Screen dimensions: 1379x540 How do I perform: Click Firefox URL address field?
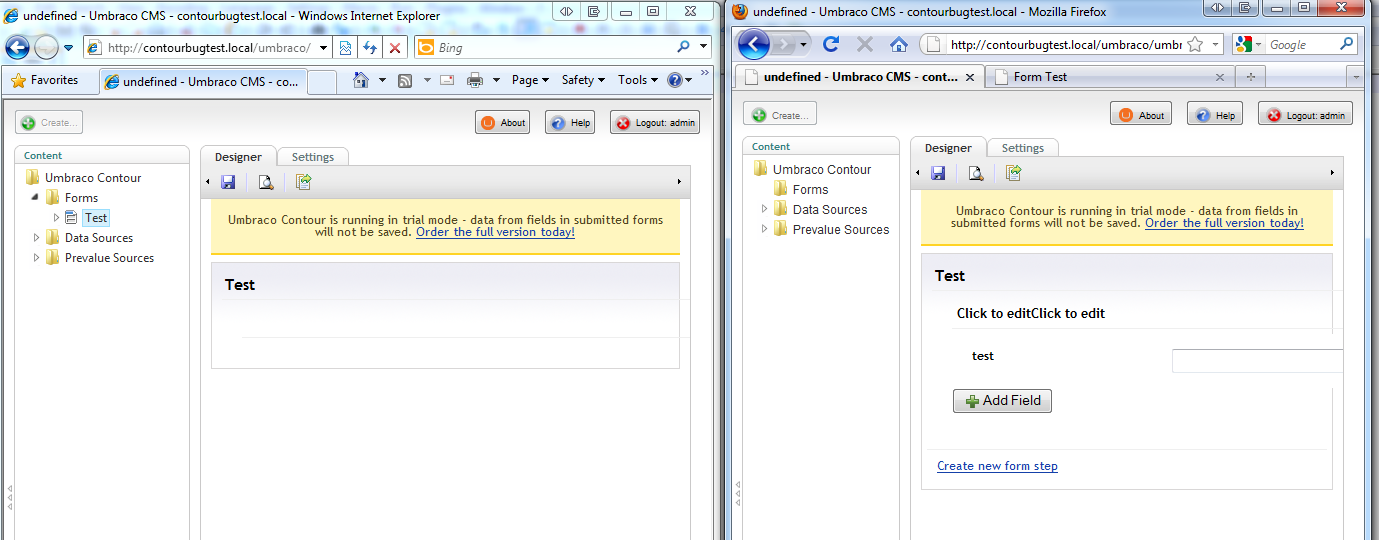pos(1065,45)
